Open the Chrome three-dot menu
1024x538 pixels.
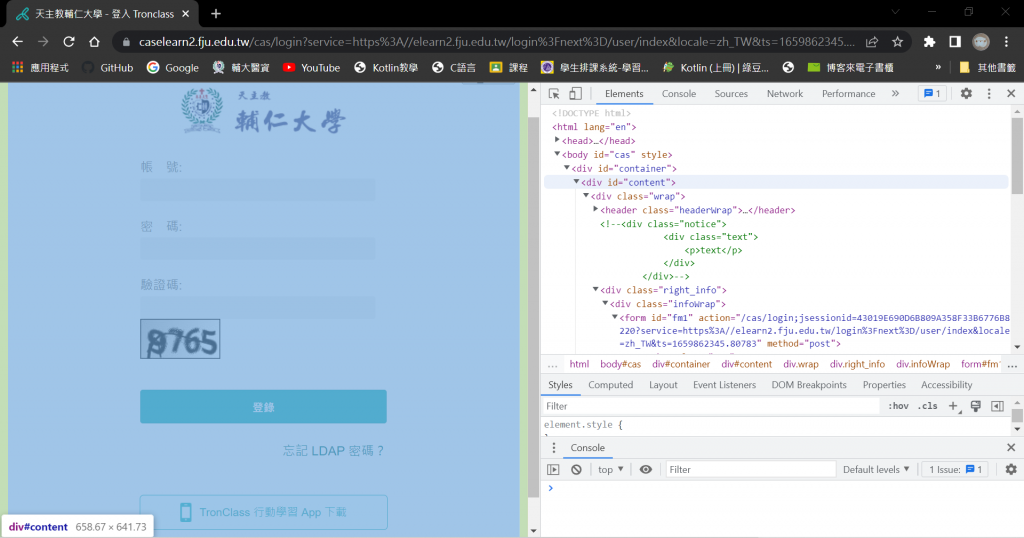point(1006,42)
